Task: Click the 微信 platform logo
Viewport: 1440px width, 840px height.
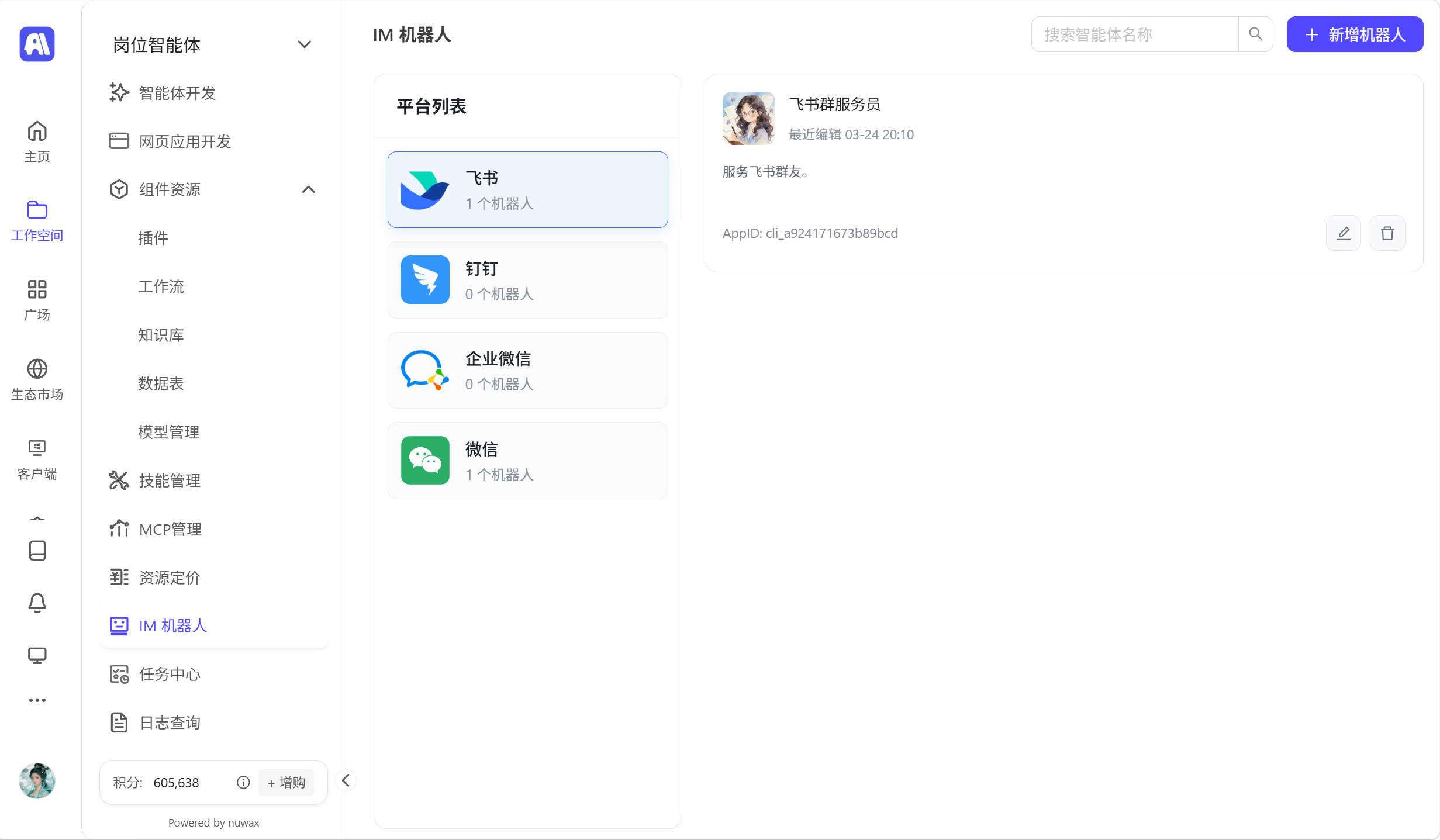Action: point(425,460)
